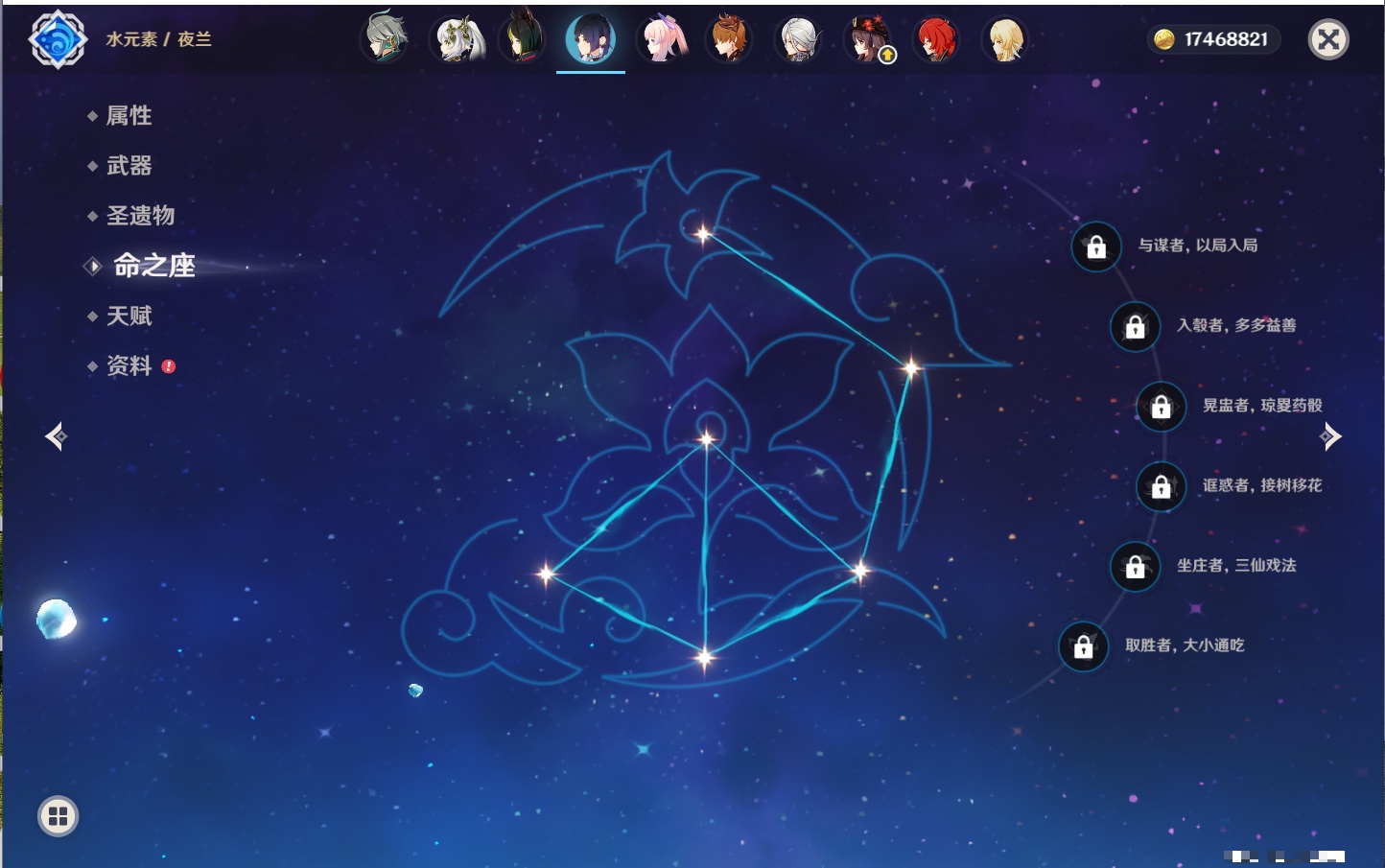Click the red alert badge beside 资料
Screen dimensions: 1385x868
pyautogui.click(x=169, y=366)
